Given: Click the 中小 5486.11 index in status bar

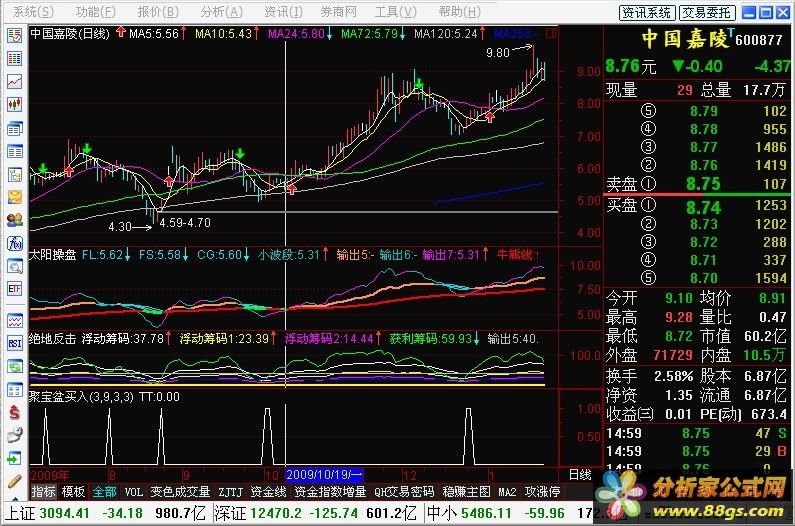Looking at the screenshot, I should pyautogui.click(x=469, y=513).
